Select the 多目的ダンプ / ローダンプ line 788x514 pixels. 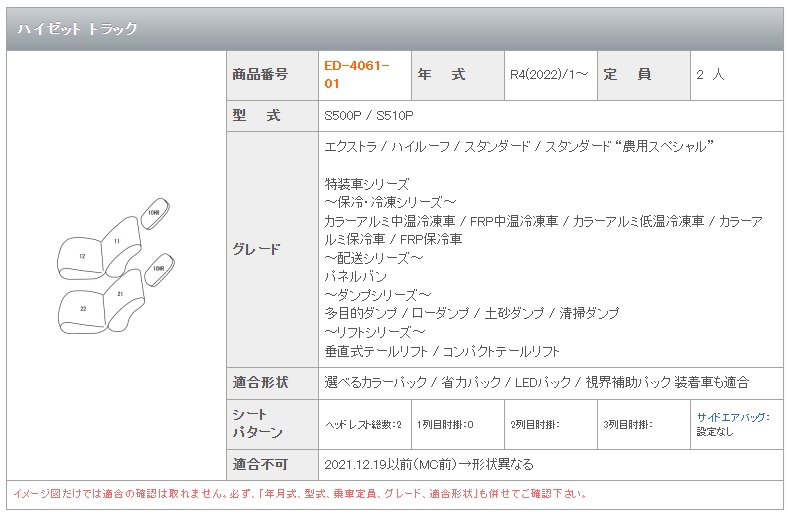point(471,314)
